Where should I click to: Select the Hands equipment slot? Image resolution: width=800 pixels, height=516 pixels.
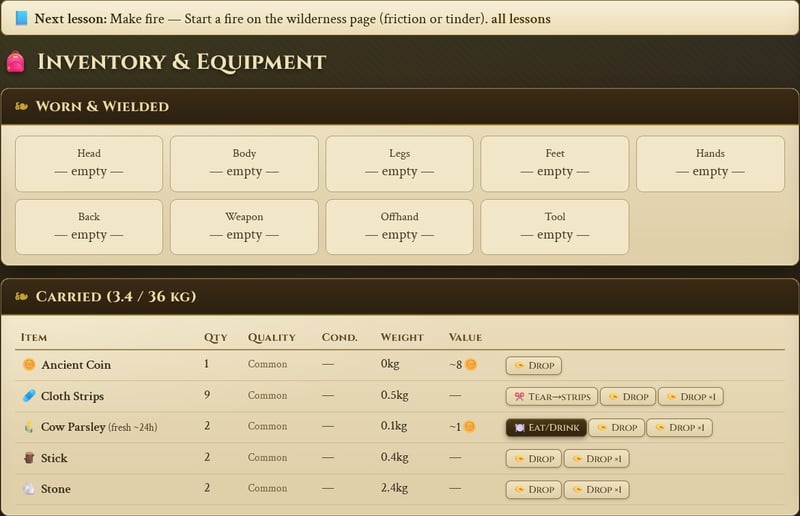pyautogui.click(x=710, y=164)
